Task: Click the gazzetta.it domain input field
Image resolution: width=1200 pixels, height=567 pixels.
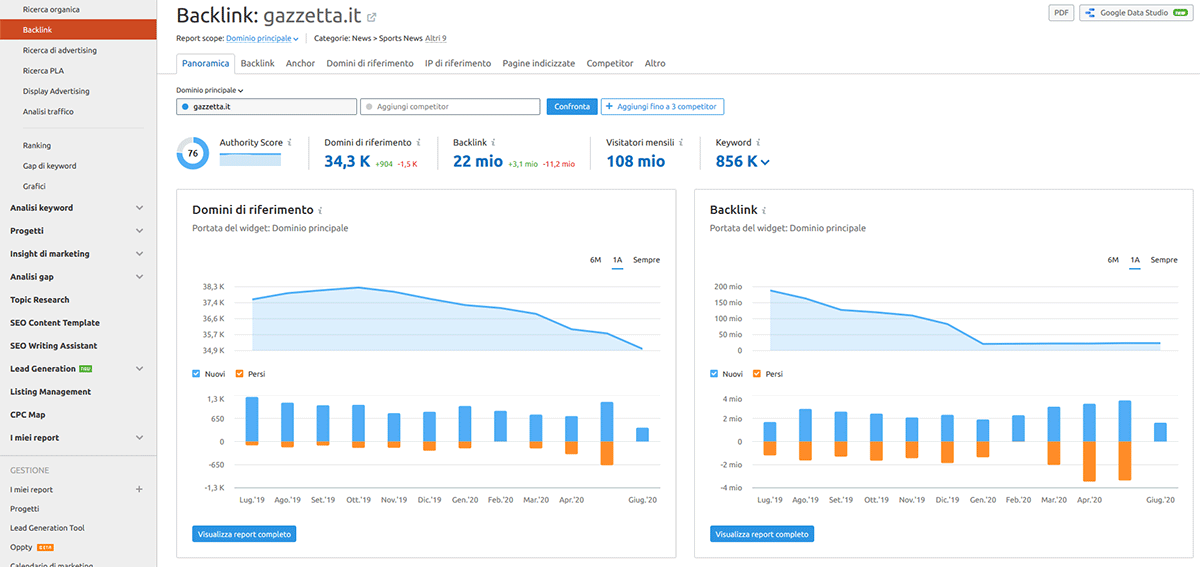Action: pyautogui.click(x=266, y=106)
